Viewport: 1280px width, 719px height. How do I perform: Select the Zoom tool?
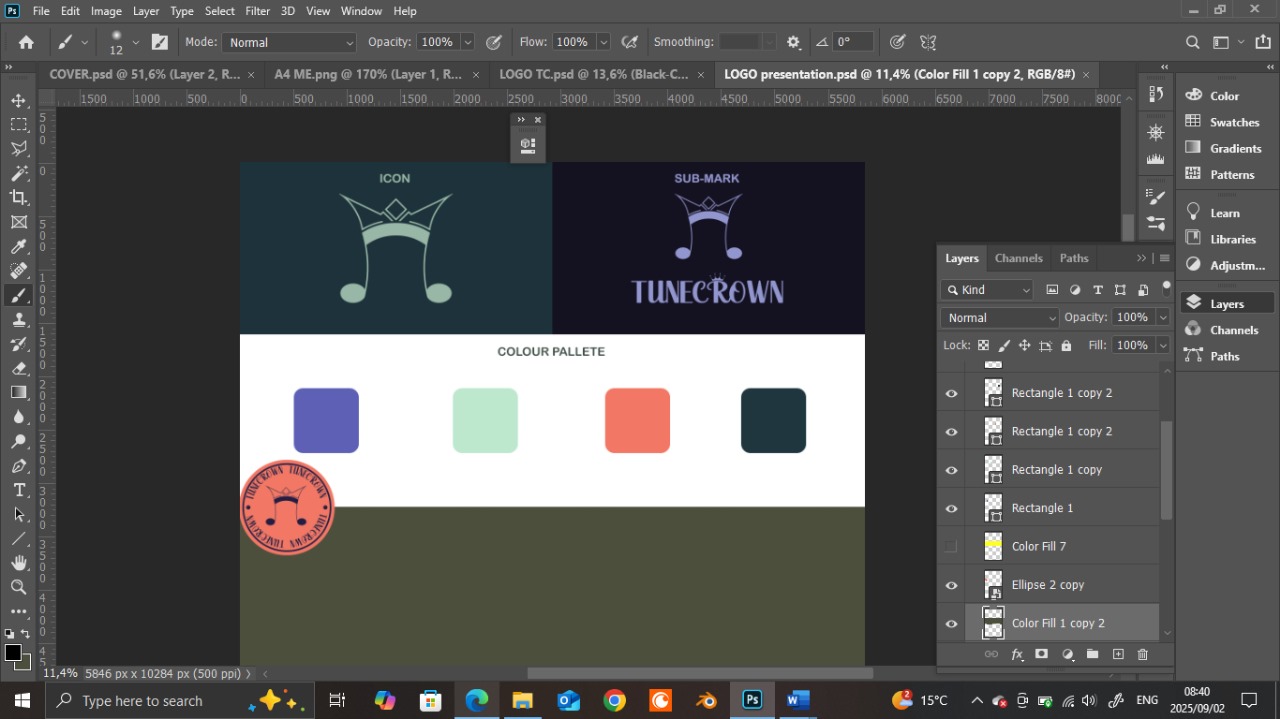(19, 587)
